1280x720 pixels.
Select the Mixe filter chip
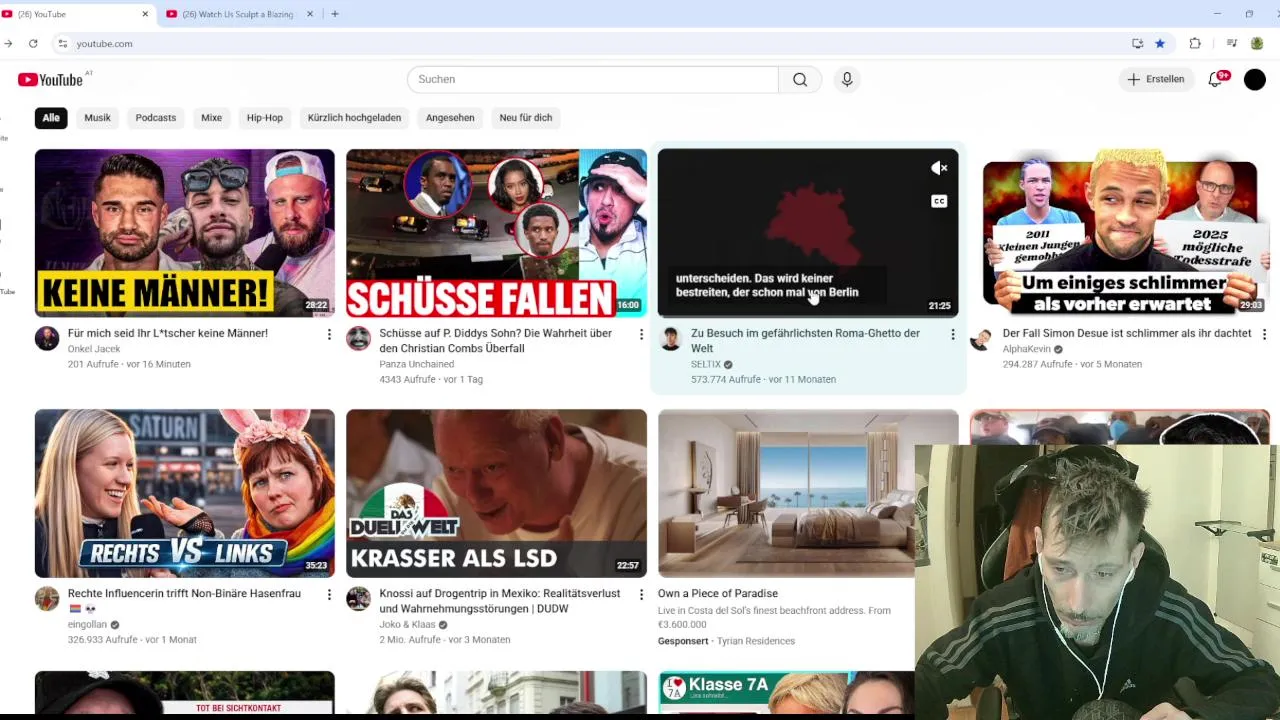click(211, 118)
